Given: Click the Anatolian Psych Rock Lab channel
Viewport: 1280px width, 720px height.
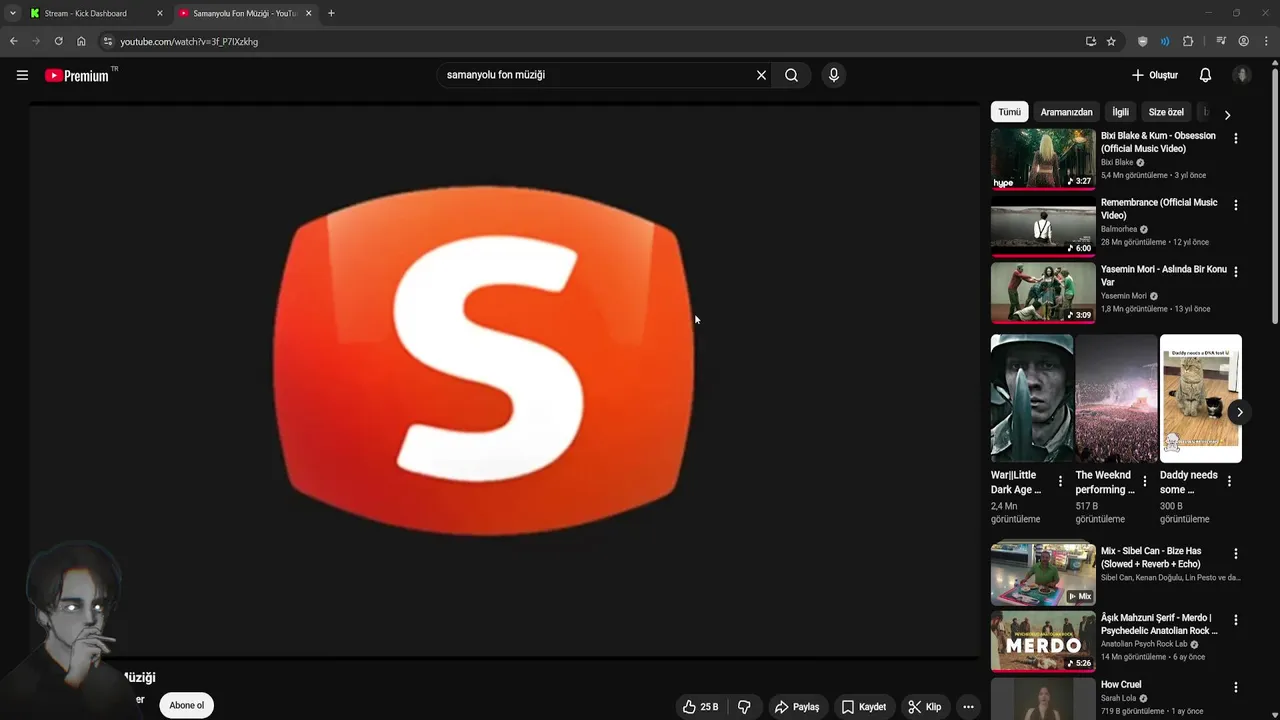Looking at the screenshot, I should tap(1144, 644).
